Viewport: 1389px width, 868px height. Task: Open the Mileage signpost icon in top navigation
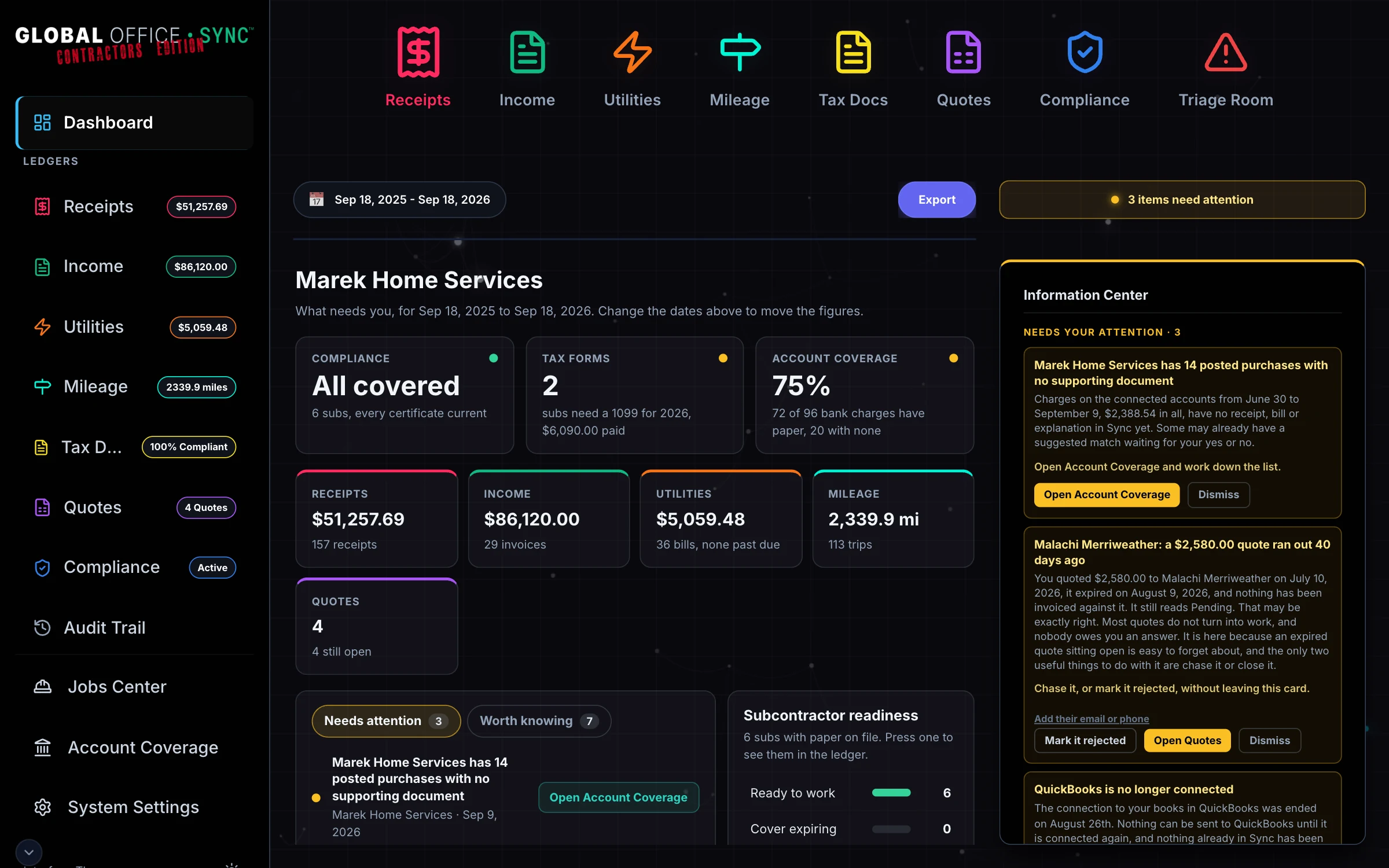coord(740,52)
